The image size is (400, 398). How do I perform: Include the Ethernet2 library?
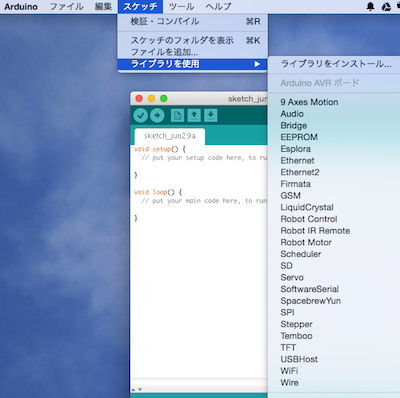[334, 172]
